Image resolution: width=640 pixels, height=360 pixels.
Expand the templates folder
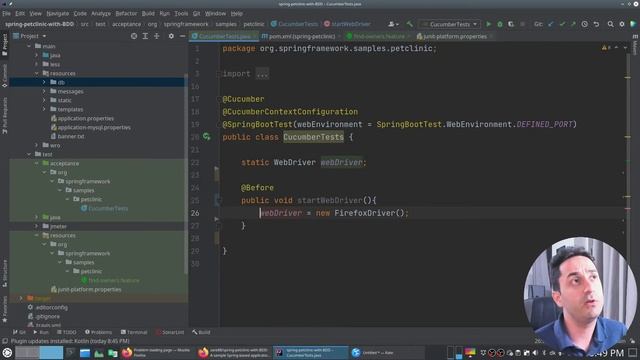pos(44,109)
